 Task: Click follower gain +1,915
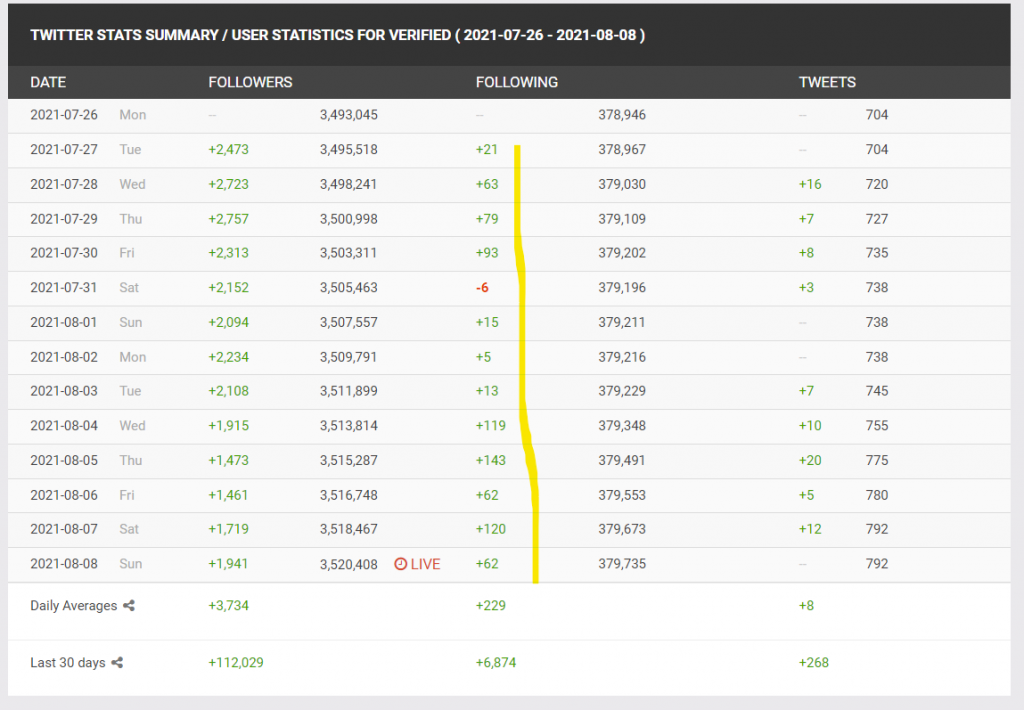click(229, 425)
